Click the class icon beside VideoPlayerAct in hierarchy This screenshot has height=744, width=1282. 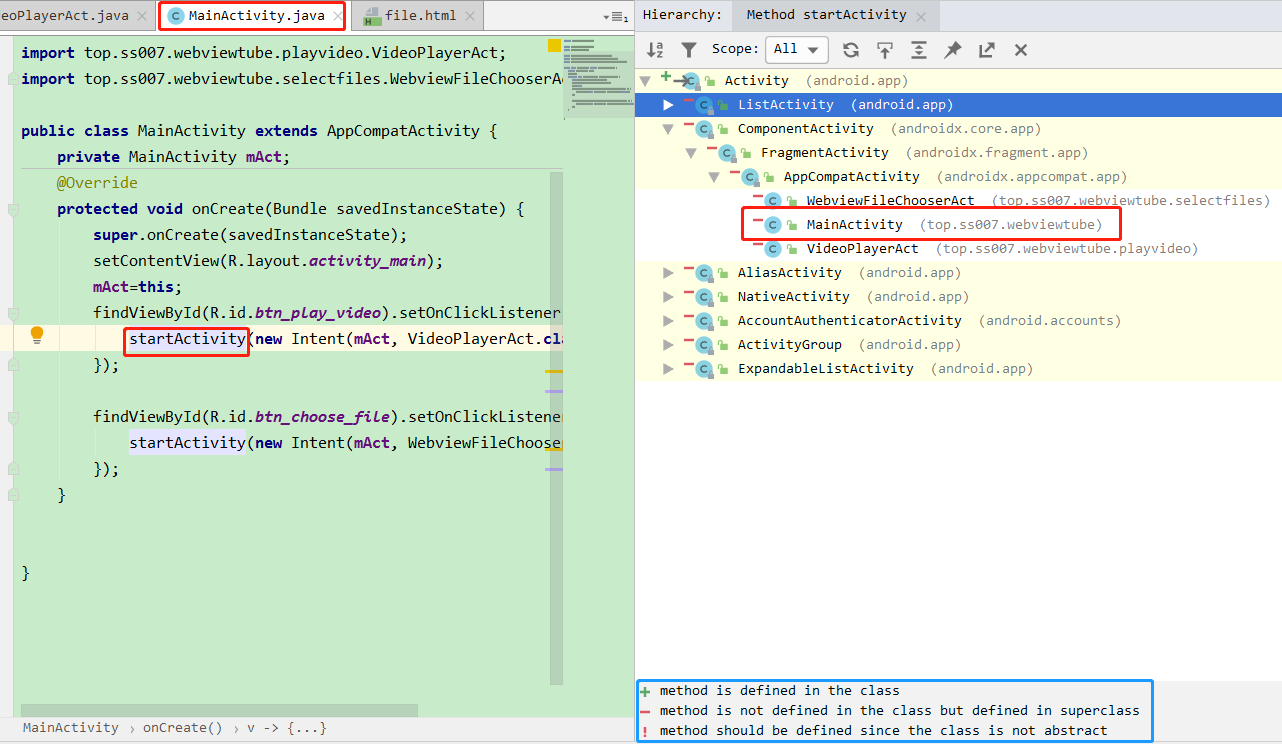click(x=773, y=249)
